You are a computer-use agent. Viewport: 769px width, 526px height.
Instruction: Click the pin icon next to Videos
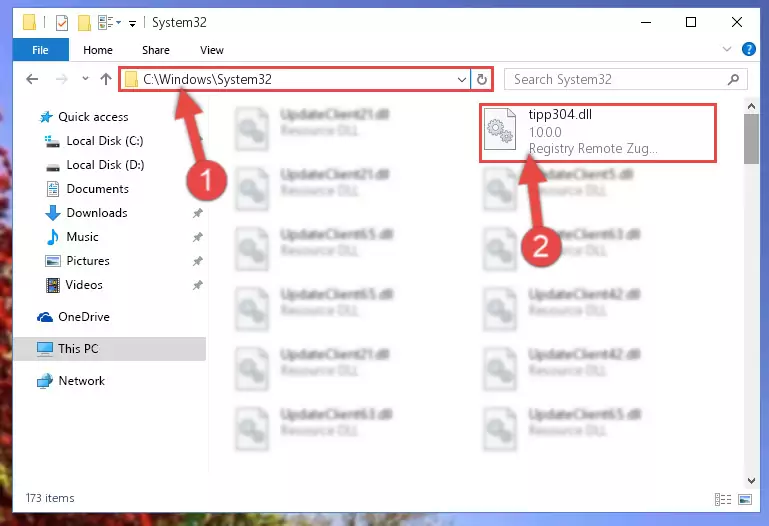coord(197,285)
